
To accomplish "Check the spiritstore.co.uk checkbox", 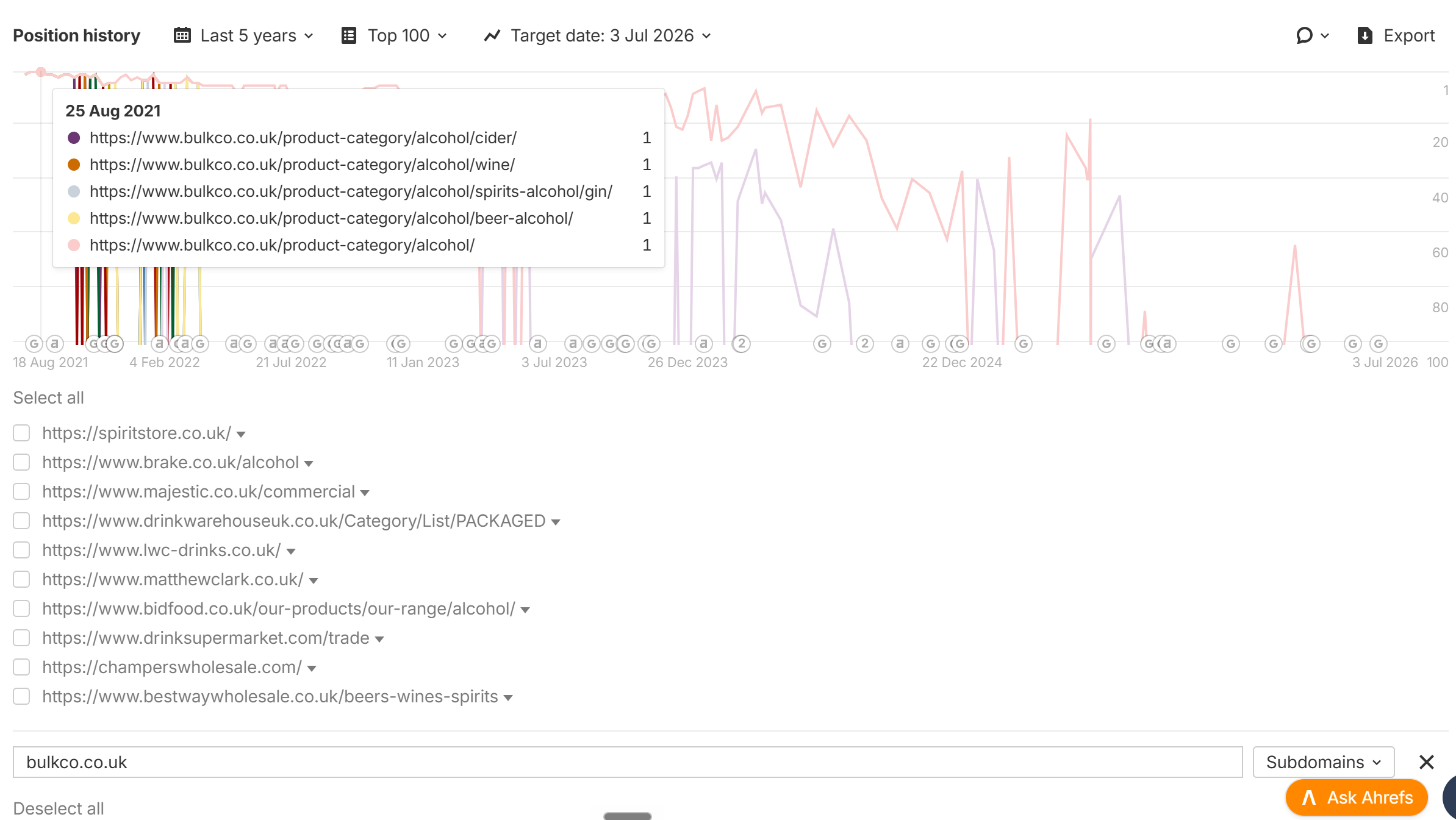I will 21,433.
